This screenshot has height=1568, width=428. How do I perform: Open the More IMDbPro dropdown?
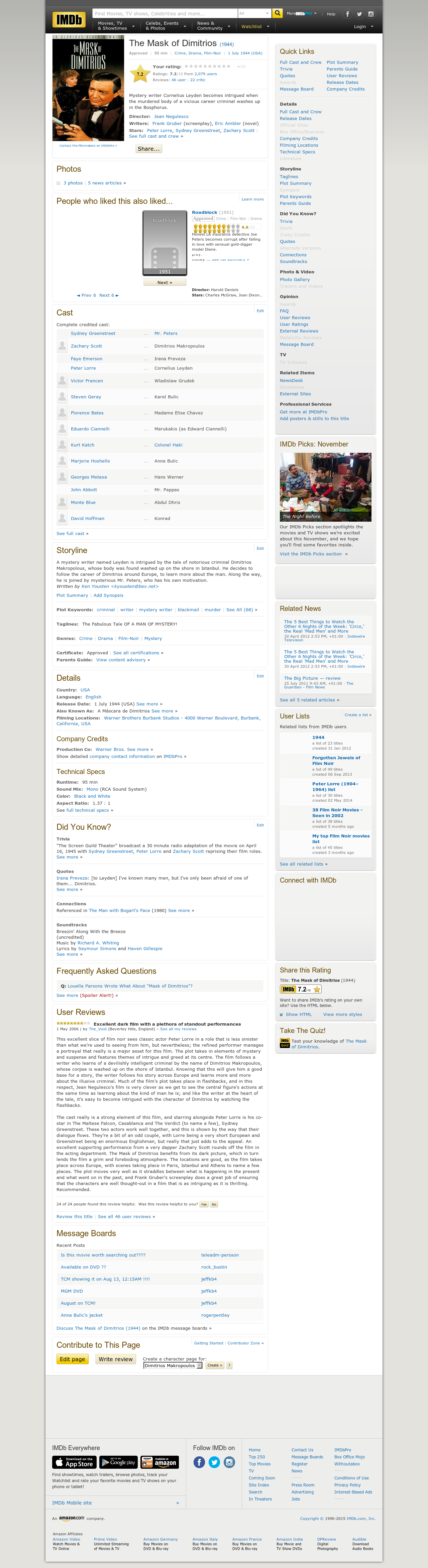click(x=302, y=13)
